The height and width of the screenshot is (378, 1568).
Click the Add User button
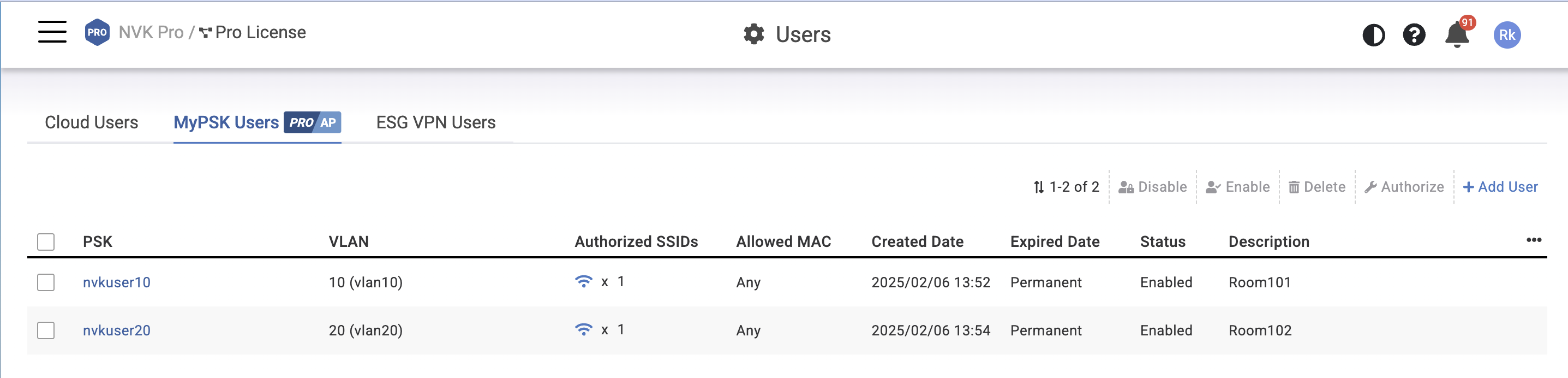(x=1500, y=187)
